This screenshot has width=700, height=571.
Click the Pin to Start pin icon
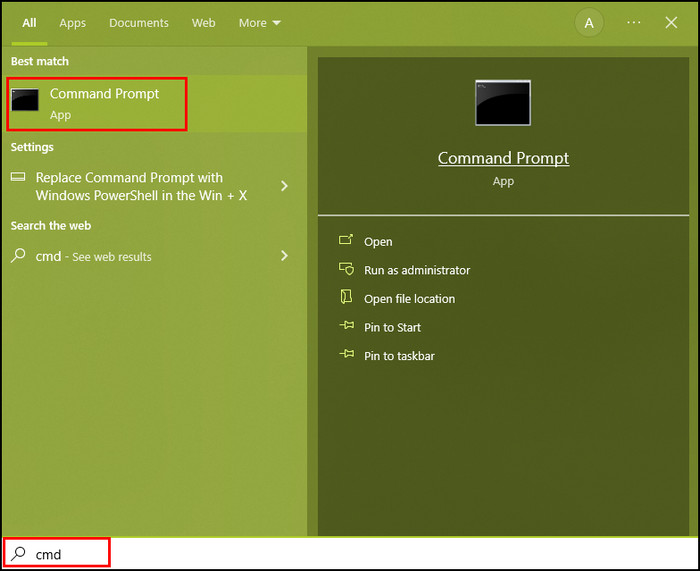tap(346, 325)
